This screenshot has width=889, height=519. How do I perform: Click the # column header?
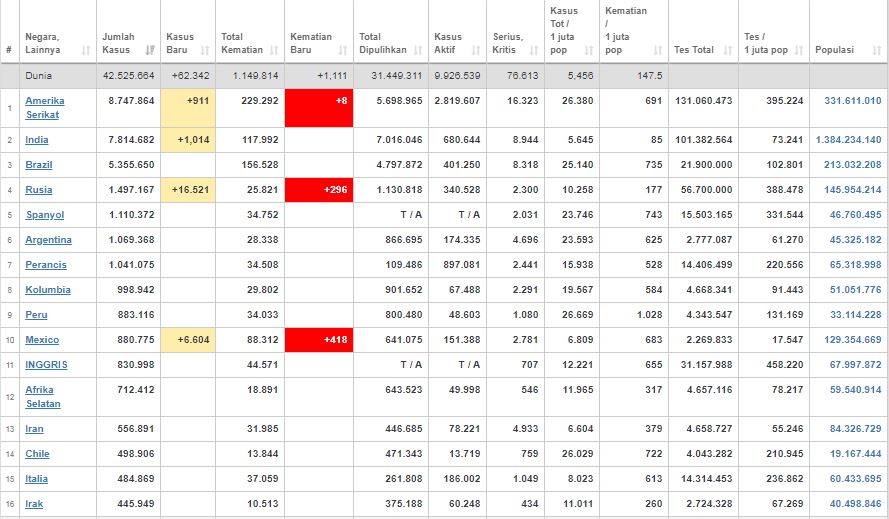(9, 50)
